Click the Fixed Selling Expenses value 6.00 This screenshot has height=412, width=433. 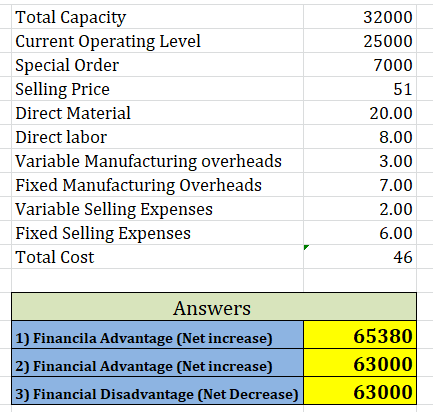[x=360, y=233]
